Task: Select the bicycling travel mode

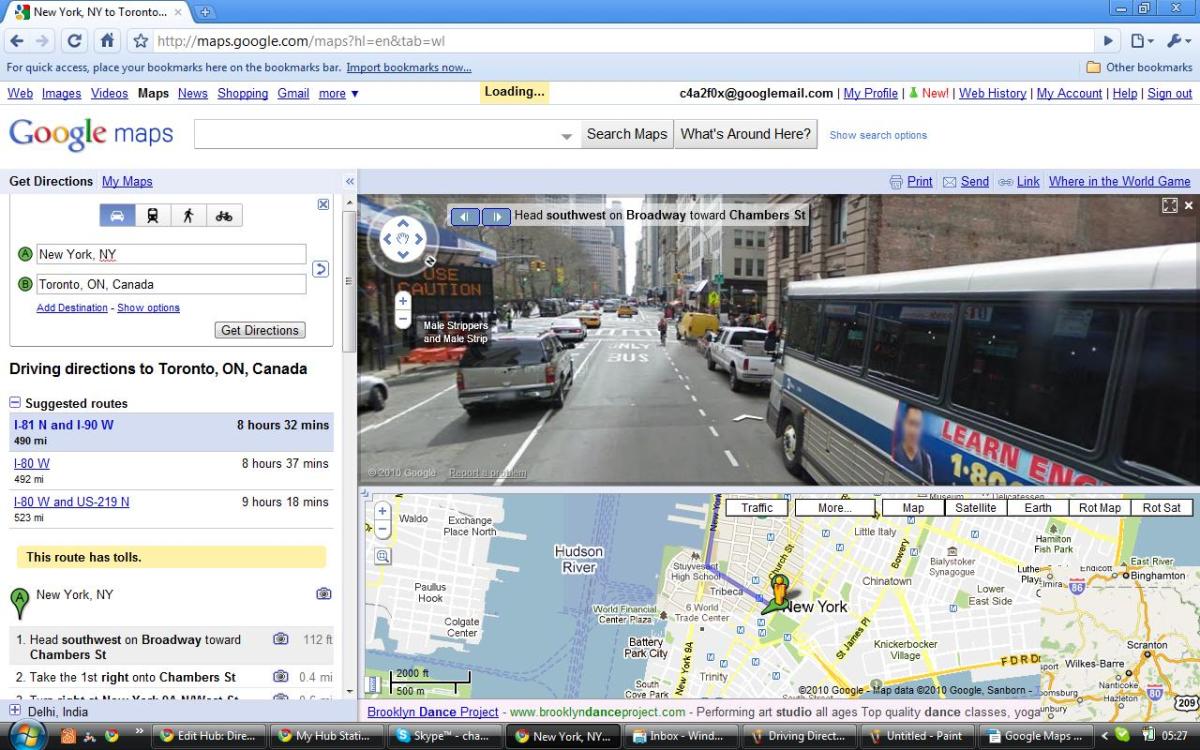Action: tap(224, 215)
